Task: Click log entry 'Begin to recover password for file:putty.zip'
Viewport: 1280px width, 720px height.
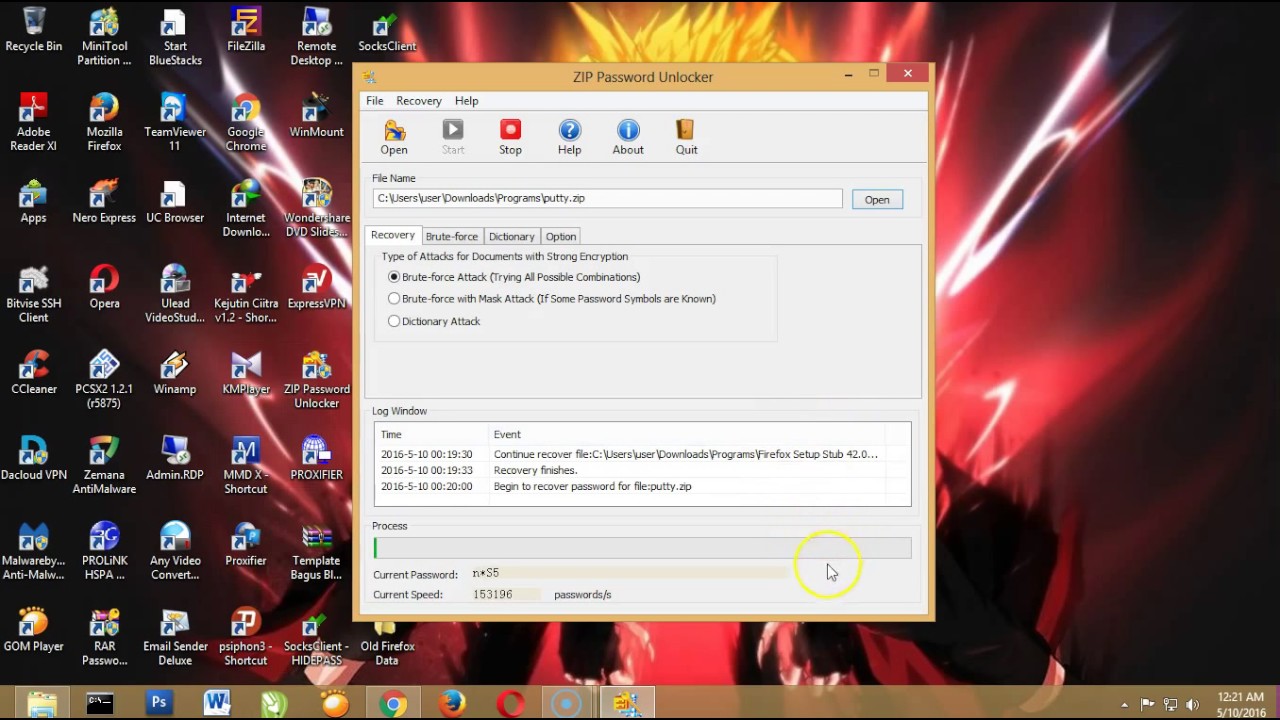Action: tap(592, 486)
